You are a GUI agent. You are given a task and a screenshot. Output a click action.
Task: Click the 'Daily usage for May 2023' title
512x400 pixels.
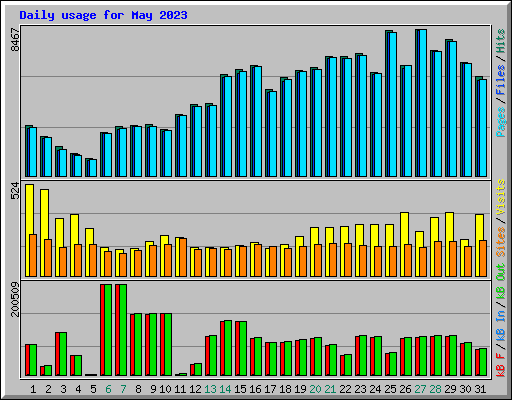click(103, 15)
